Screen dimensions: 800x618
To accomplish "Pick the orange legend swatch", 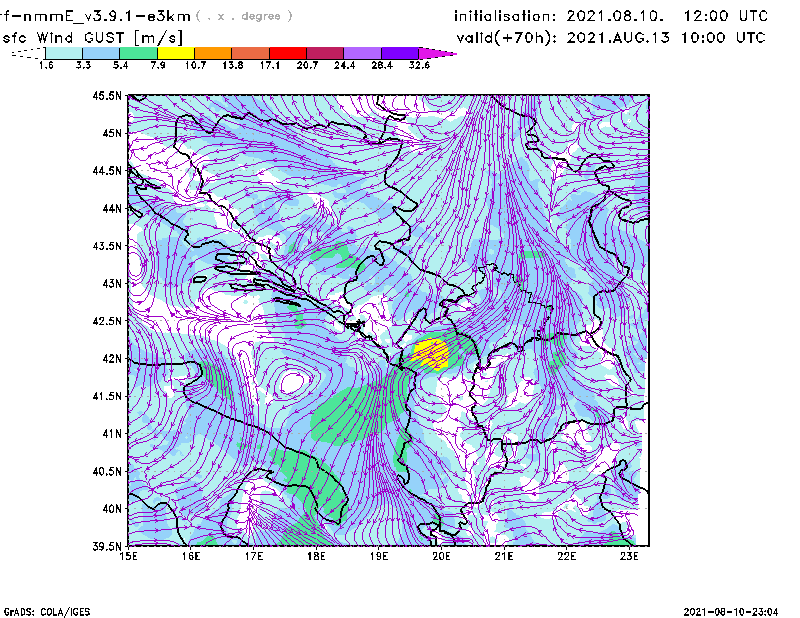I will pyautogui.click(x=213, y=53).
